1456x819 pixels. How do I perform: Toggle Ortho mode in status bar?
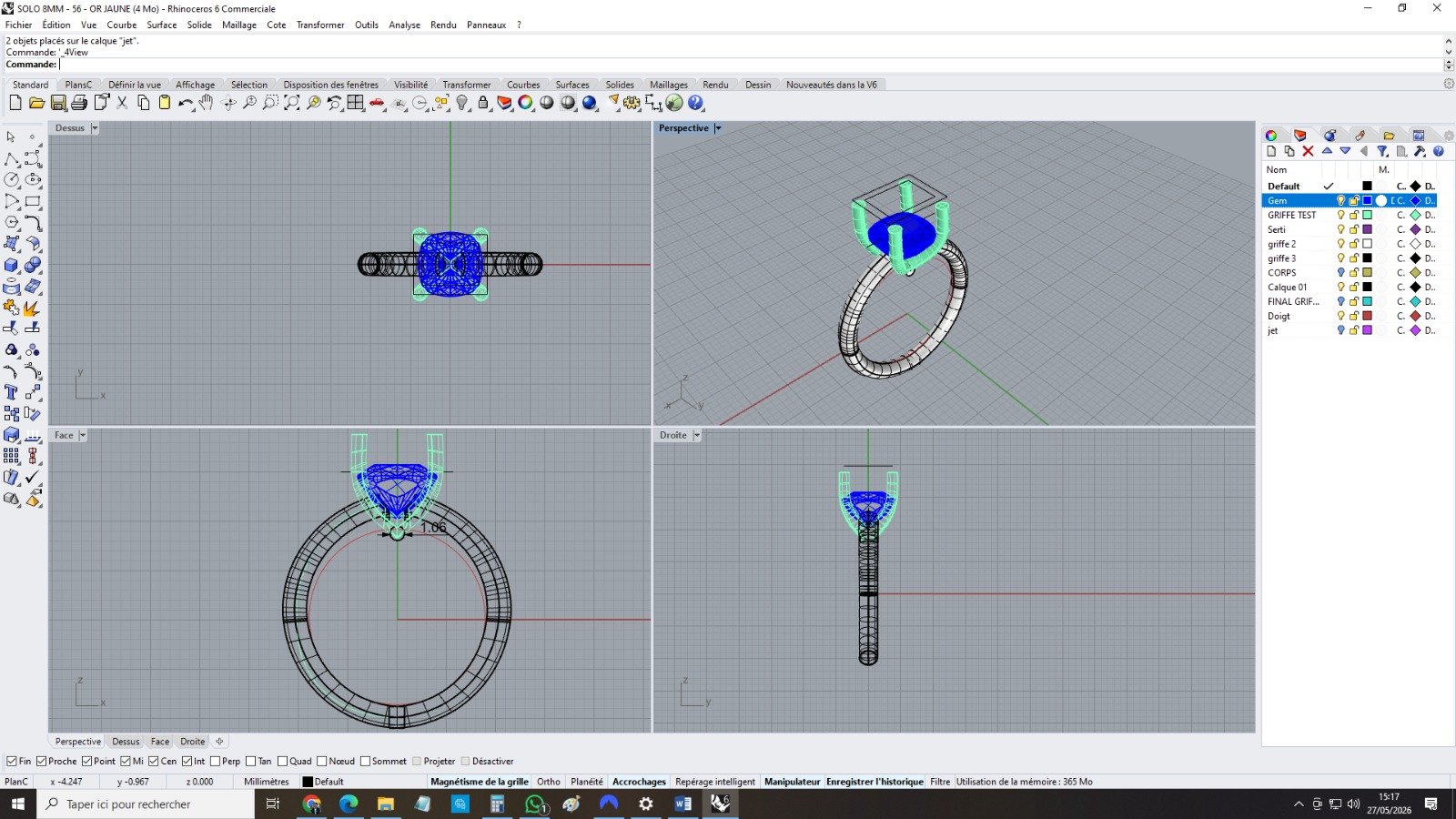[549, 782]
